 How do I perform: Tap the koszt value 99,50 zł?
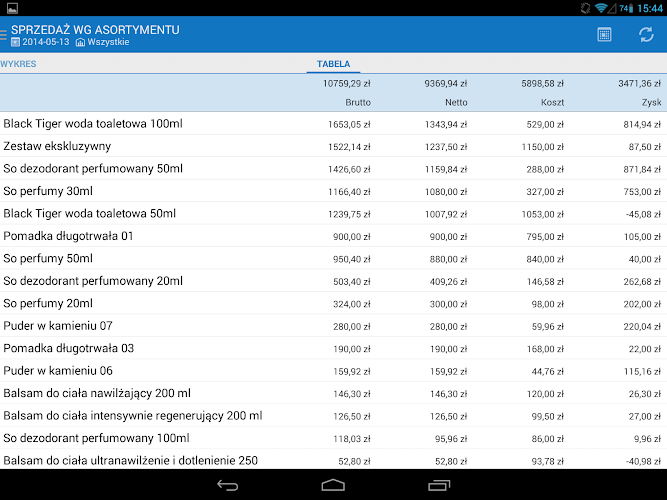click(x=547, y=417)
